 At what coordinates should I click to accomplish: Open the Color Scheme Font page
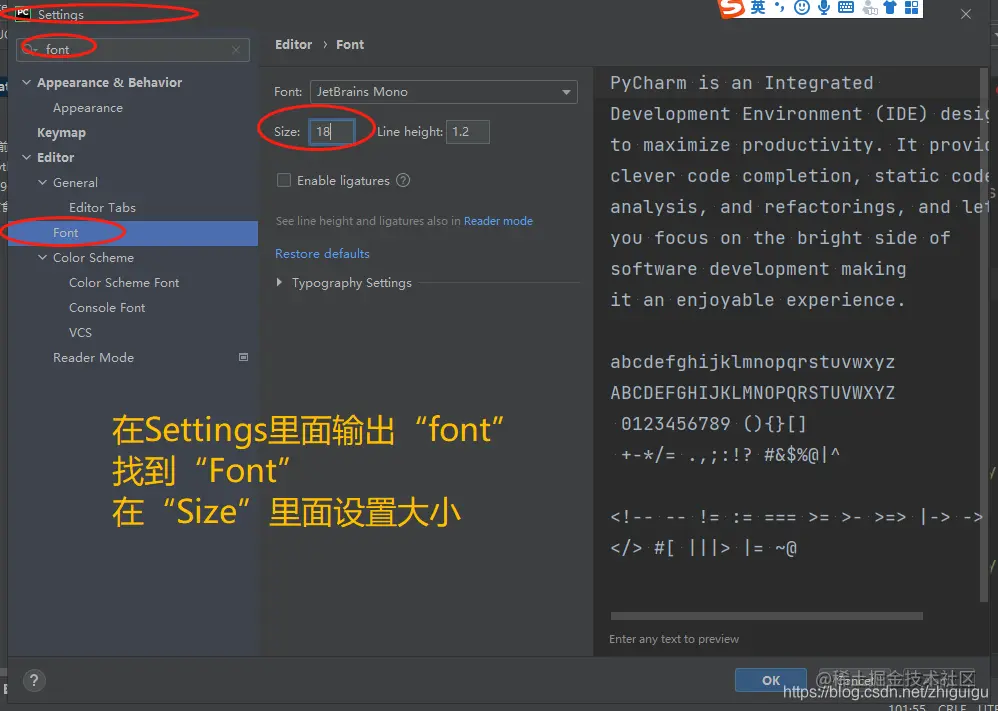click(x=124, y=283)
